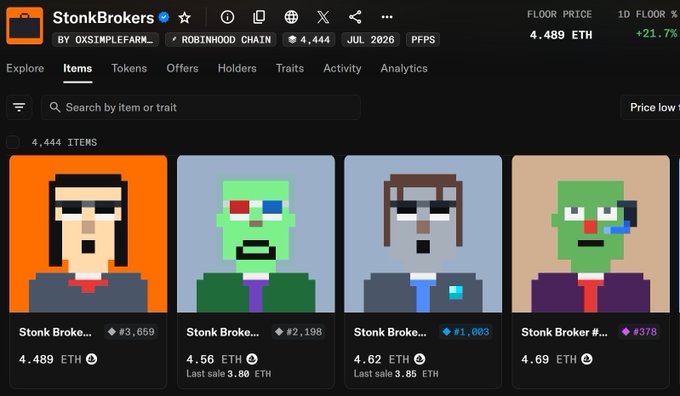Select the Items tab

(x=78, y=69)
